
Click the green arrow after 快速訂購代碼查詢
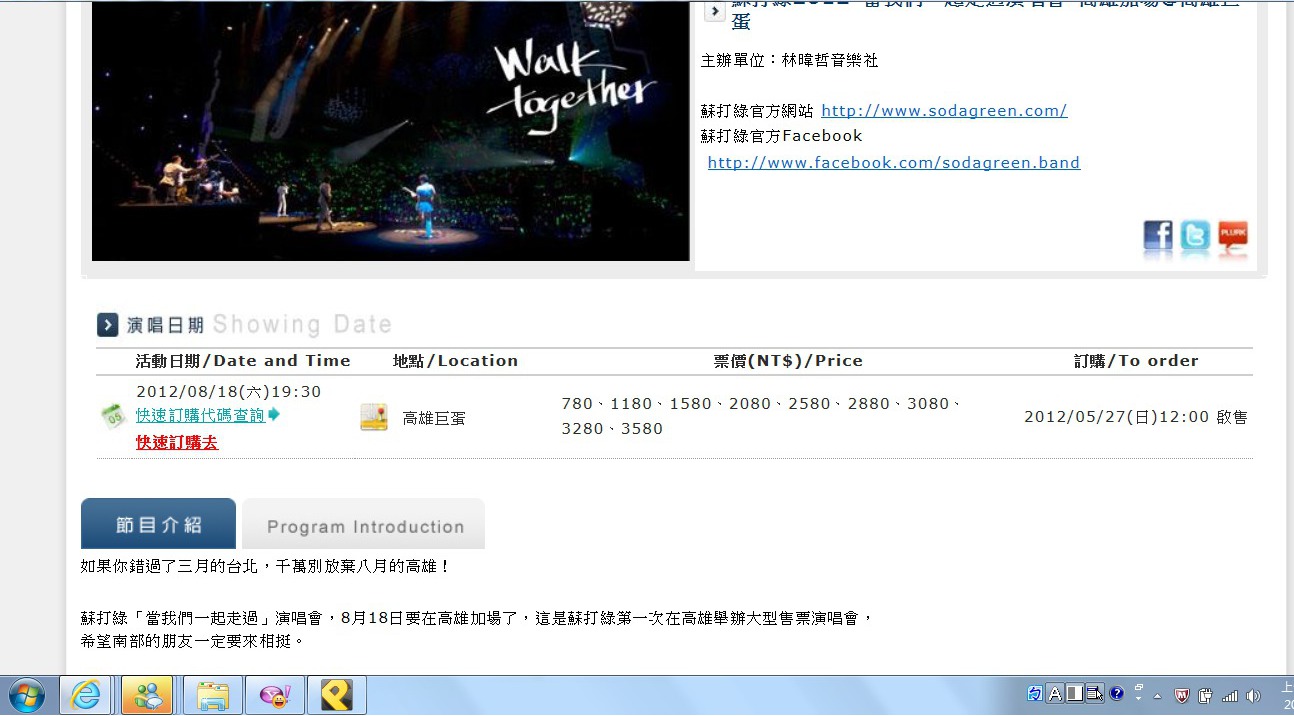(274, 415)
